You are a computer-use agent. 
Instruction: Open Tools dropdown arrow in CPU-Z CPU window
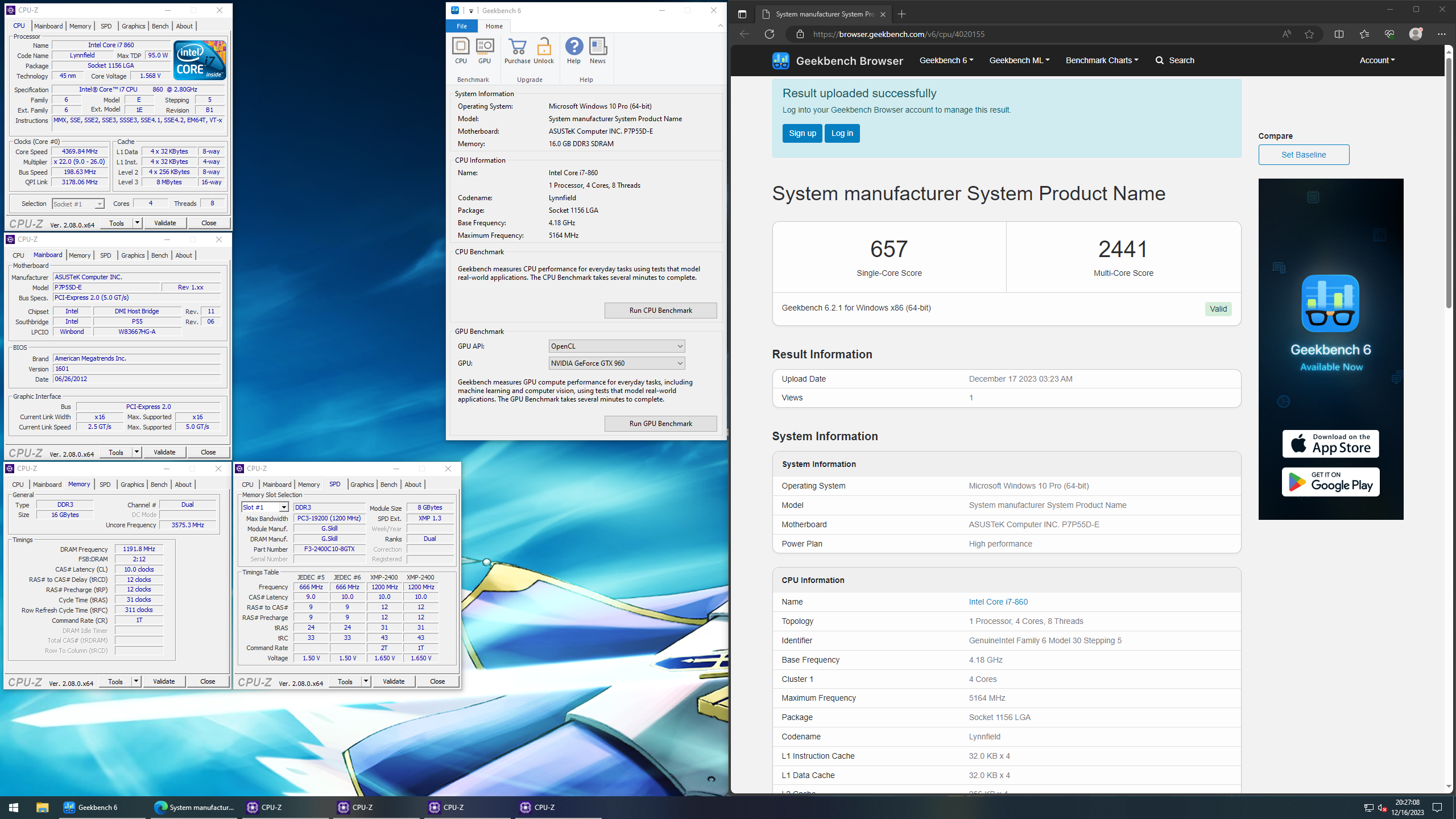[x=137, y=223]
